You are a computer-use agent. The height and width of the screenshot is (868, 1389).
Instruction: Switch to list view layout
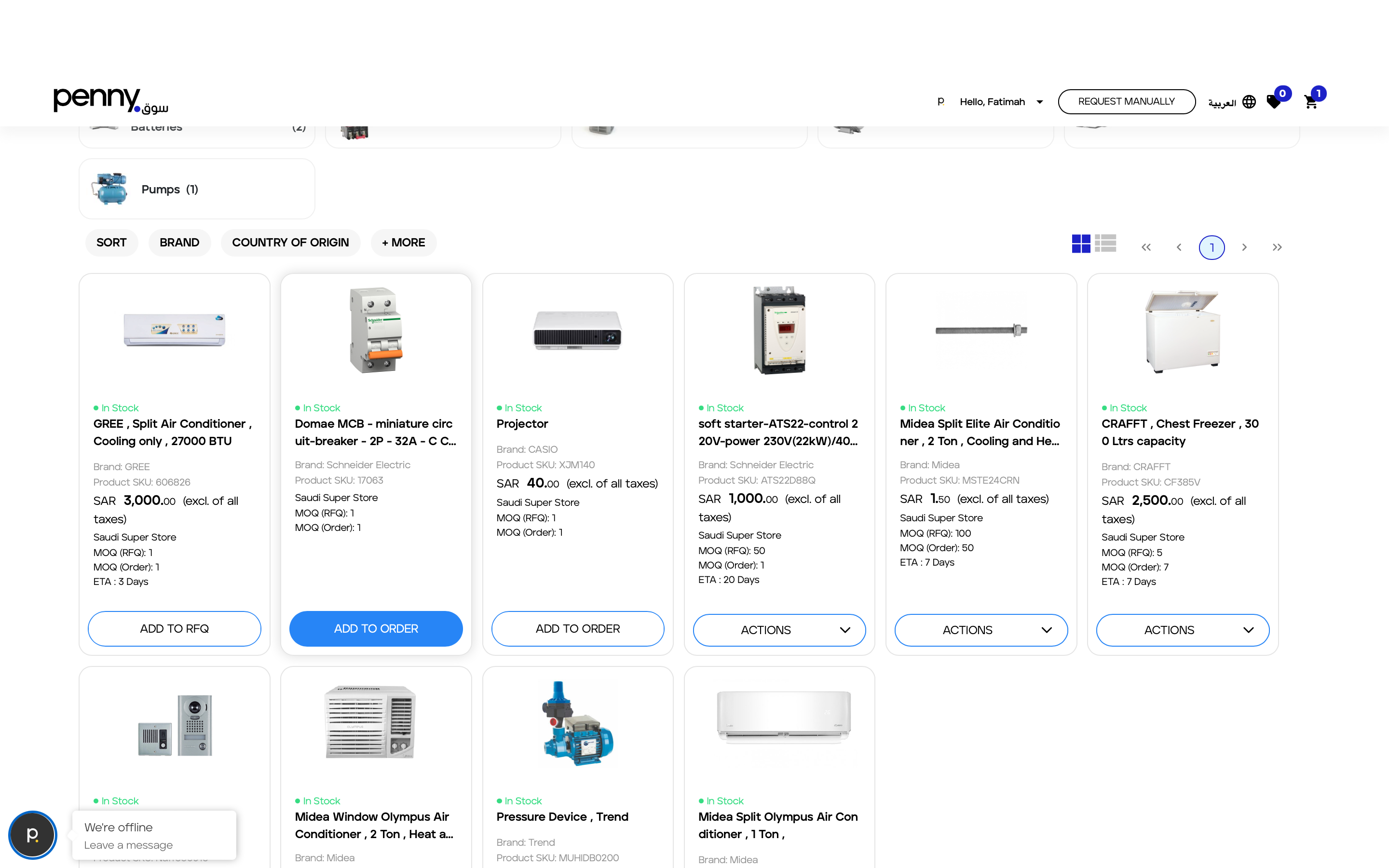click(1105, 244)
